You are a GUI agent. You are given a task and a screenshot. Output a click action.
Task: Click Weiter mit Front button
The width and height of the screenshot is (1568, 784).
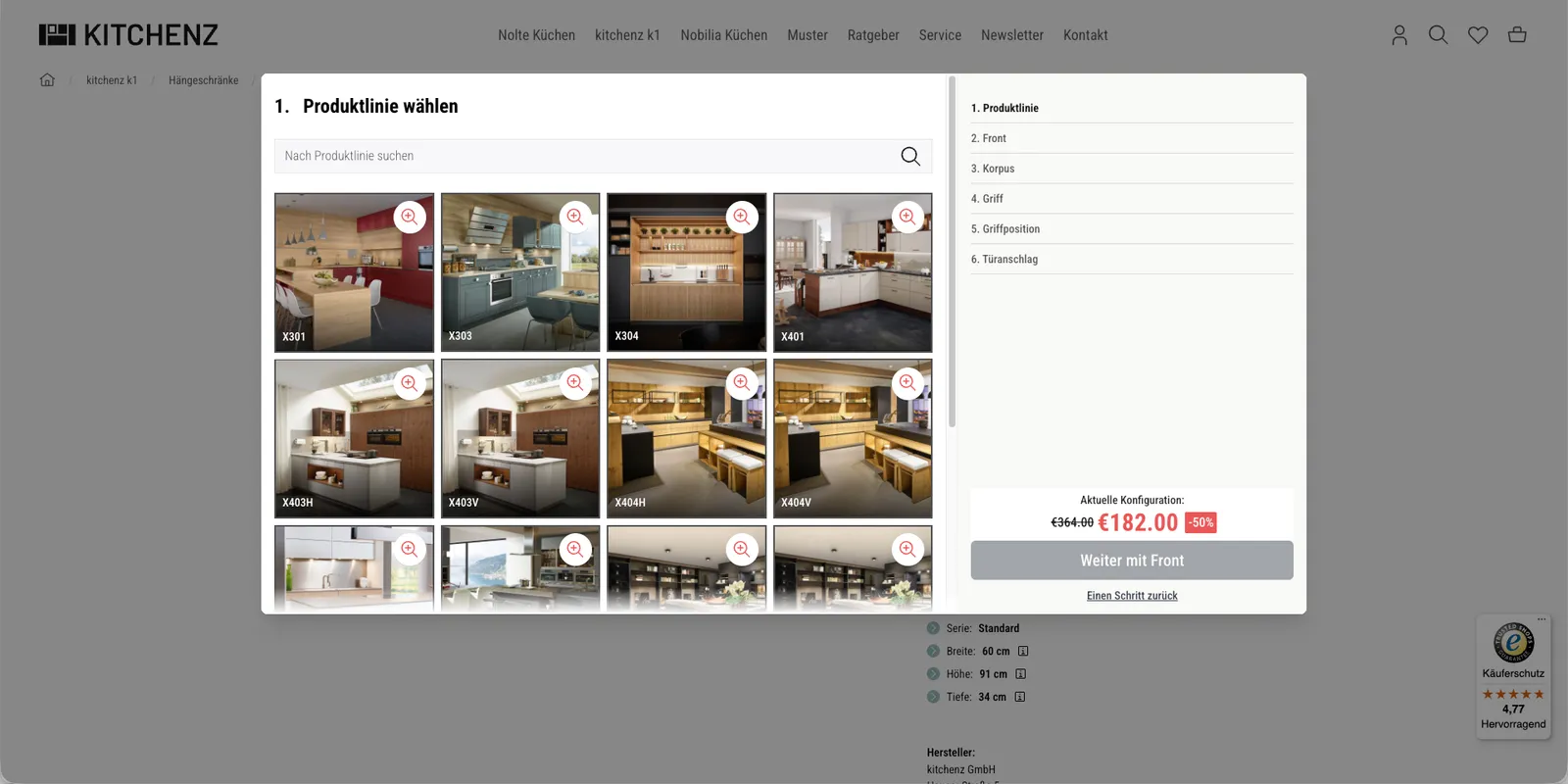tap(1132, 561)
